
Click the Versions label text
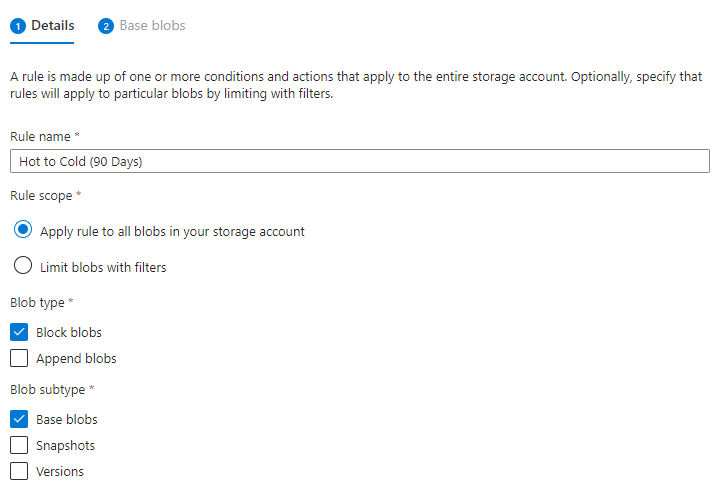[x=60, y=471]
